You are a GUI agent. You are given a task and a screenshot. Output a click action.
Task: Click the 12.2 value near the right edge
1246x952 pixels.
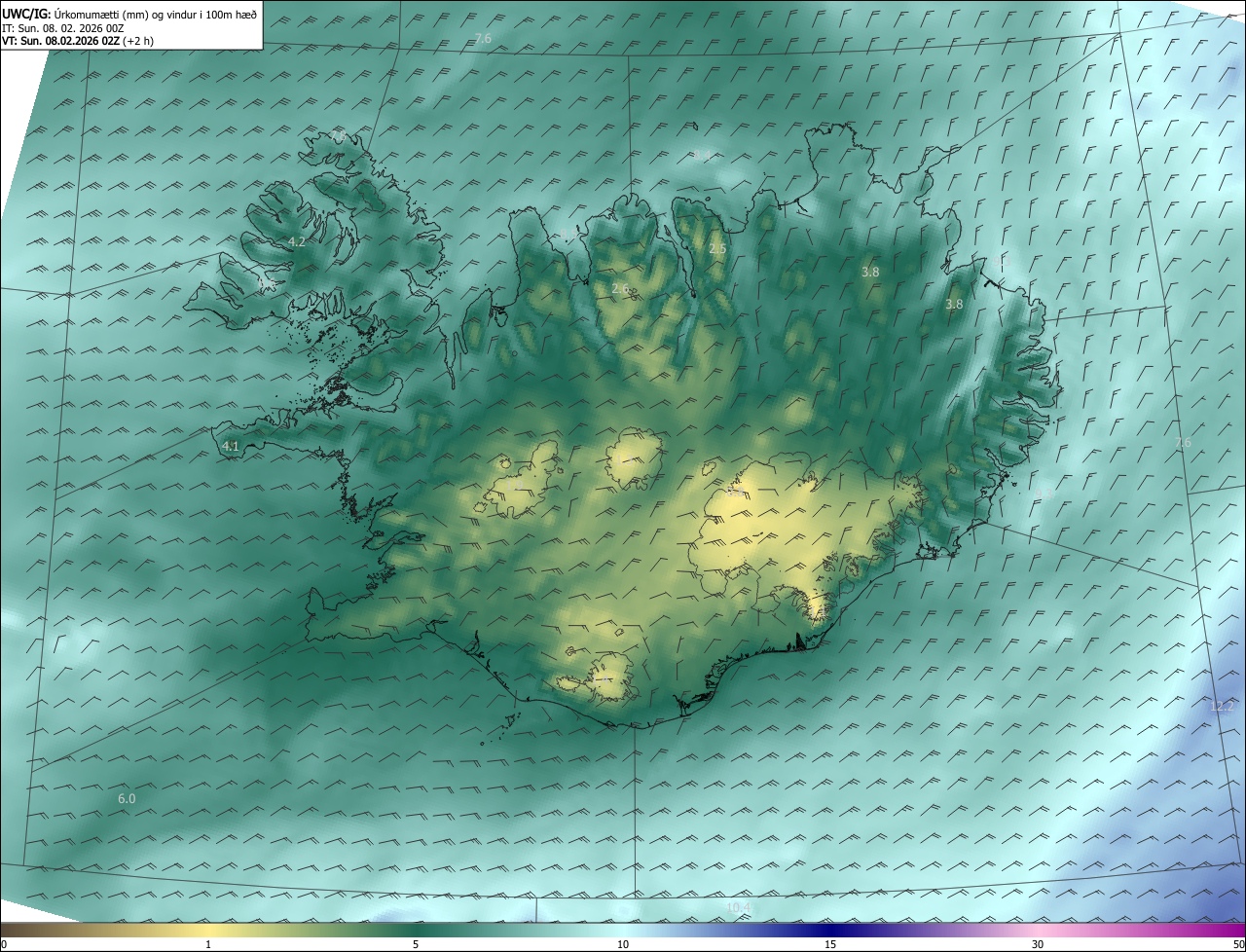point(1222,706)
